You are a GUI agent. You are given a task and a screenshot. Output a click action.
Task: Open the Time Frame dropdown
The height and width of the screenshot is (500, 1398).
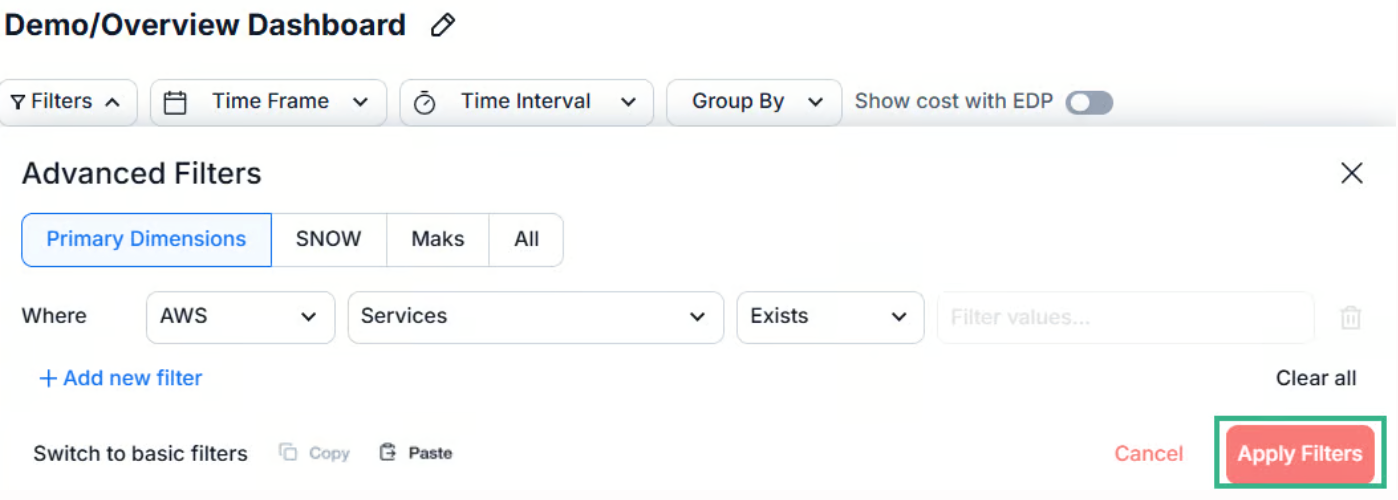tap(268, 102)
